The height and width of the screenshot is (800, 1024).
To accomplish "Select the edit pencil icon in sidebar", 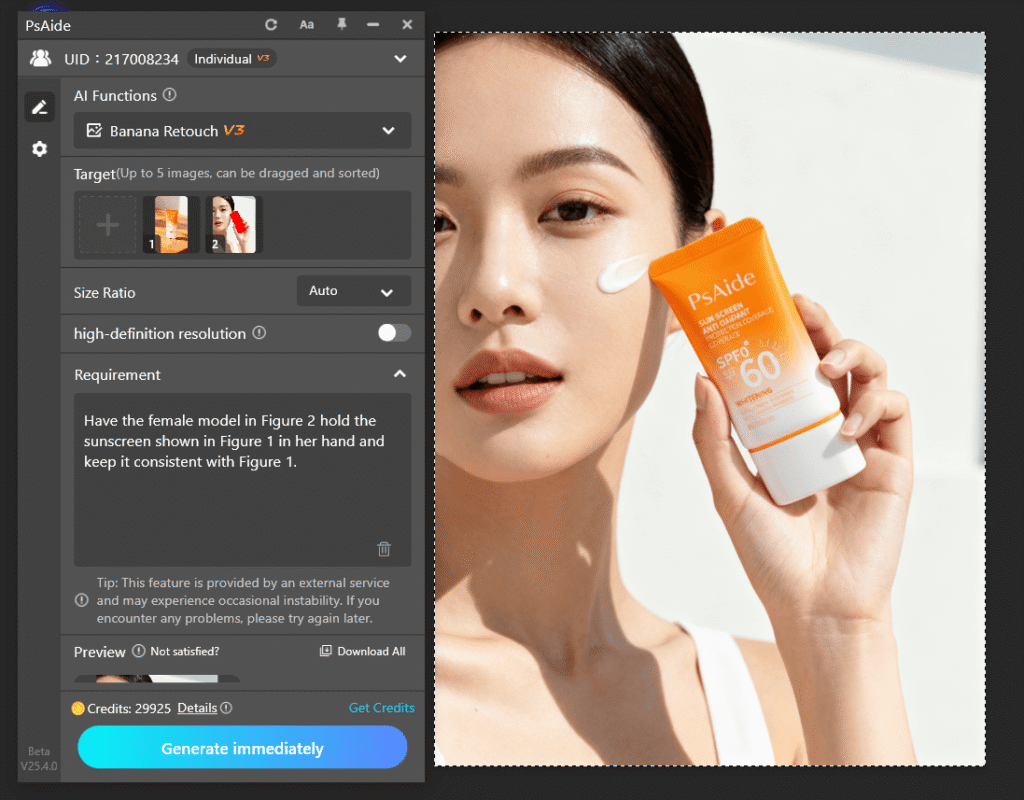I will (39, 107).
